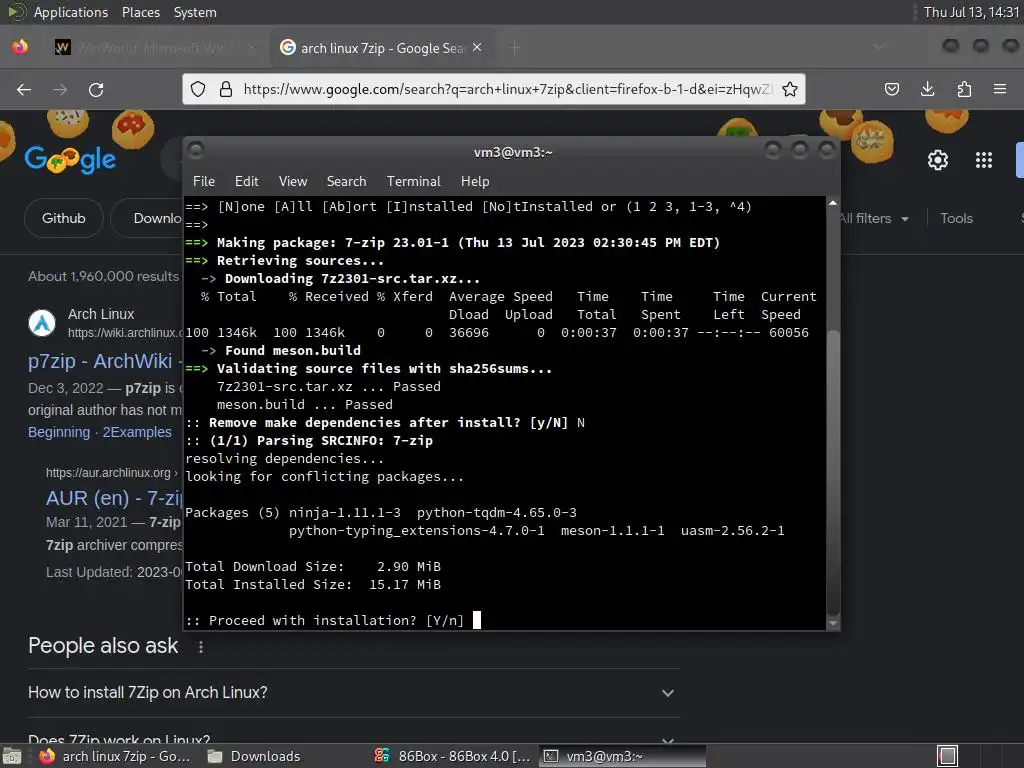Open the terminal View menu

pos(293,182)
